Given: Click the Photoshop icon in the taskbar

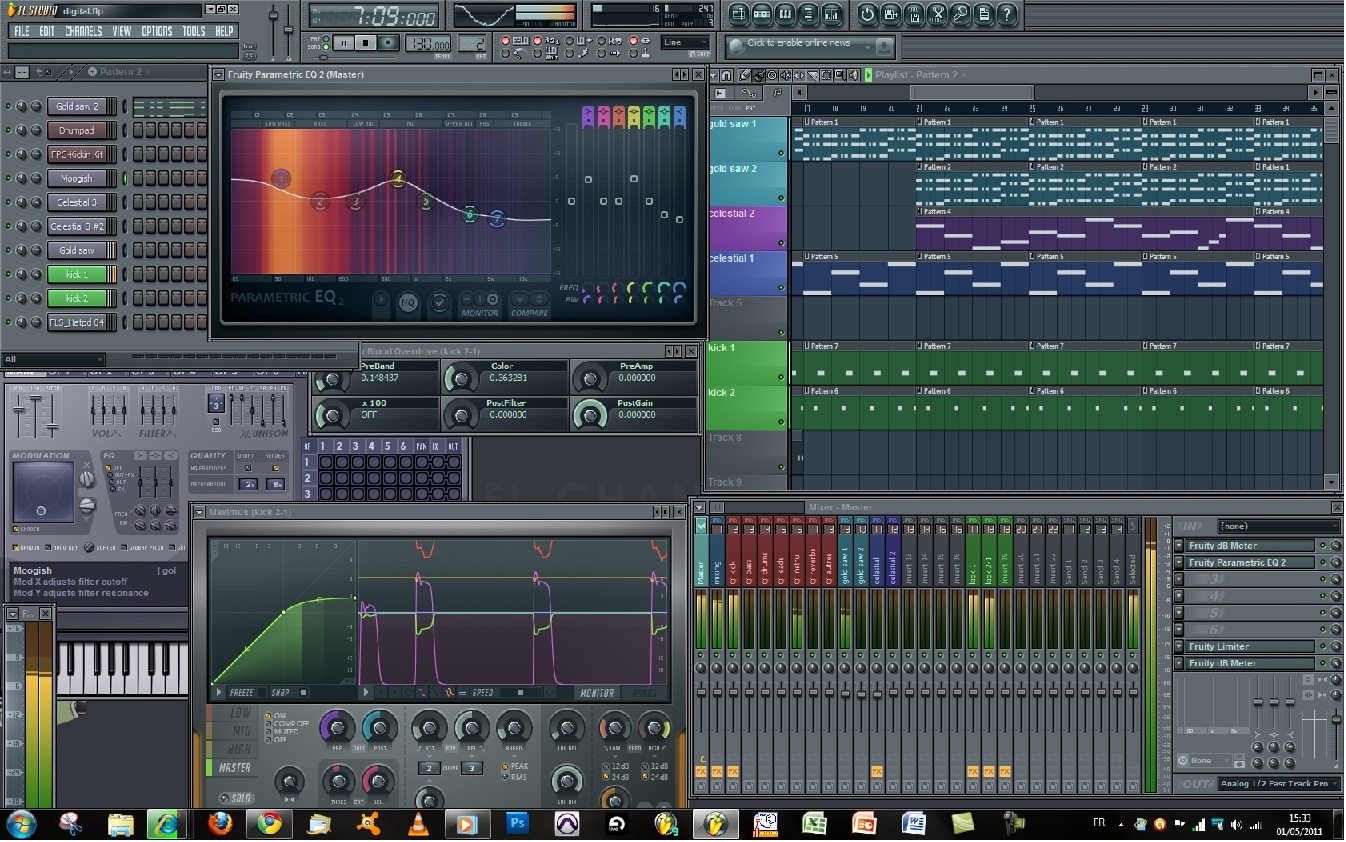Looking at the screenshot, I should pyautogui.click(x=517, y=823).
